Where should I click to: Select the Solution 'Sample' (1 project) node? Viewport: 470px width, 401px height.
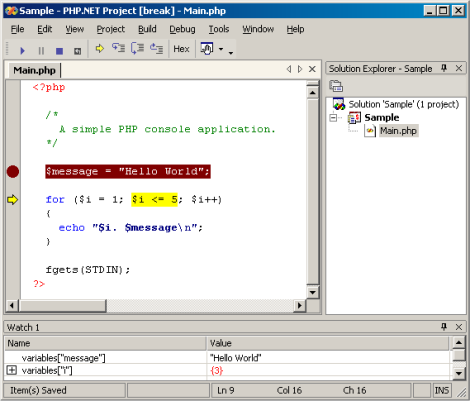click(404, 104)
